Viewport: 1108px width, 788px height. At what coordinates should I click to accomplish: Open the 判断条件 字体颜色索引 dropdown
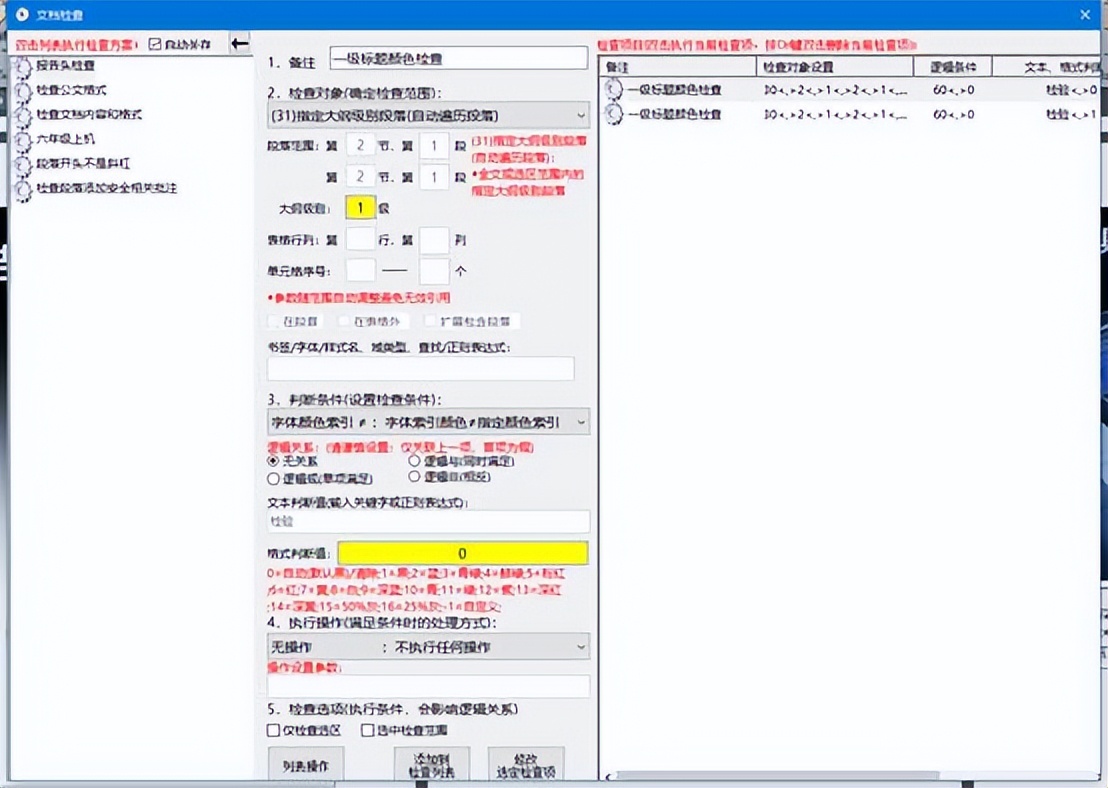coord(428,422)
